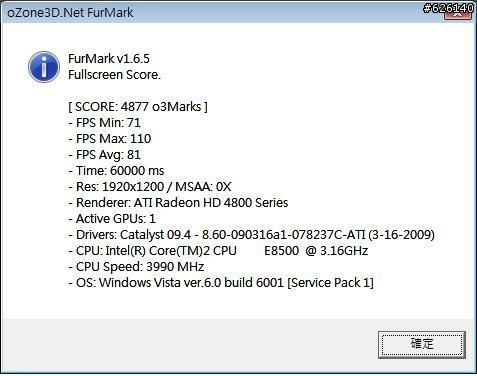Click the 'CPU: Intel(R) Core(TM)2 CPU' line
The height and width of the screenshot is (376, 477).
click(x=218, y=251)
